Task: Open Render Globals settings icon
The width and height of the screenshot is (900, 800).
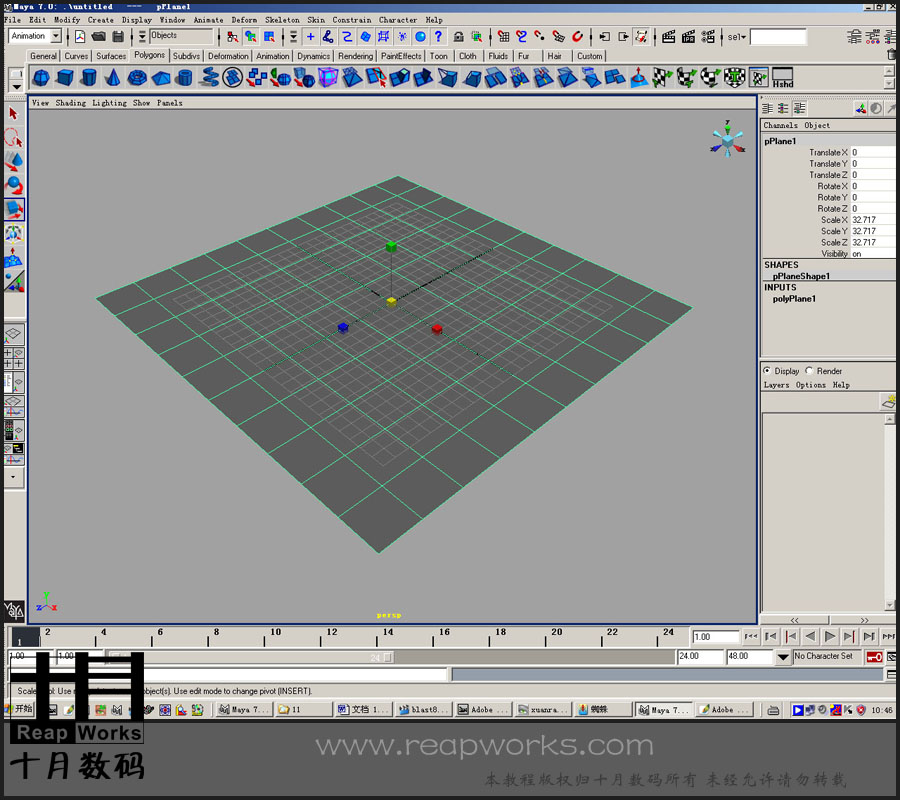Action: tap(708, 37)
